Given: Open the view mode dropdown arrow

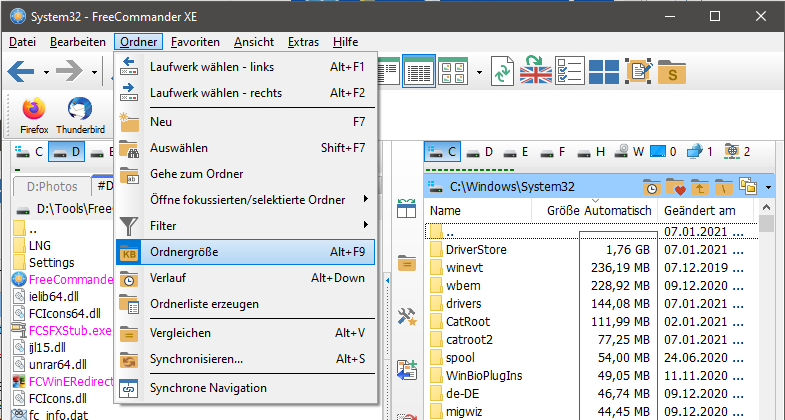Looking at the screenshot, I should pos(480,72).
